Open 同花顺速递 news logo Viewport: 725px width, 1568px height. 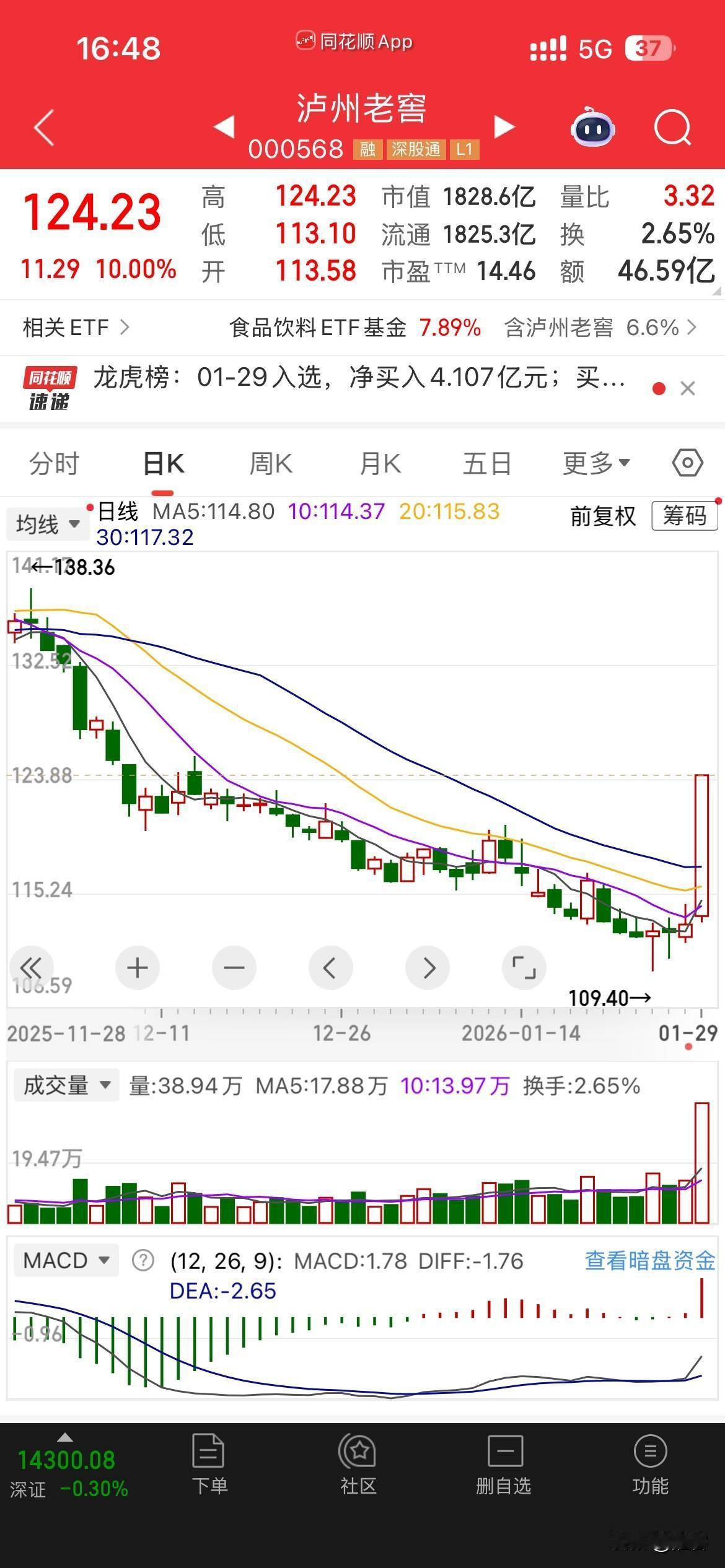[x=50, y=388]
